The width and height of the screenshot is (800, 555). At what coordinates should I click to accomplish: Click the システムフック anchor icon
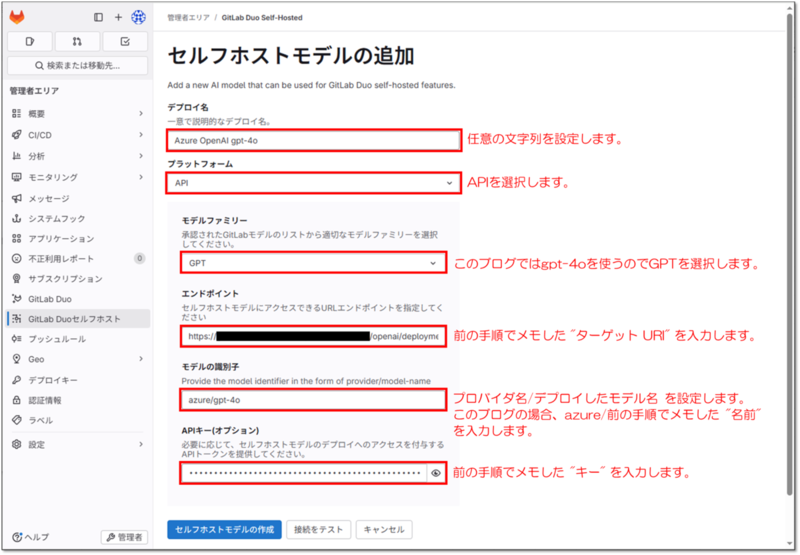point(17,218)
